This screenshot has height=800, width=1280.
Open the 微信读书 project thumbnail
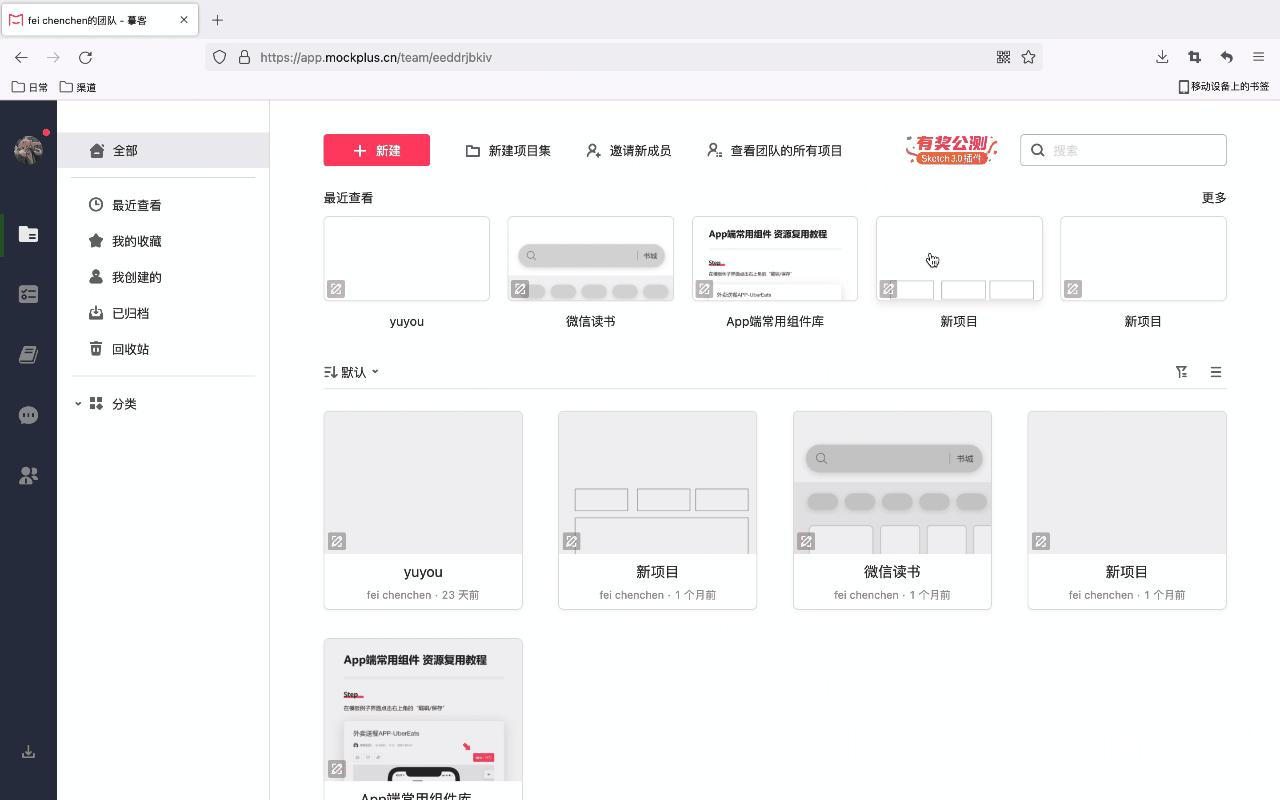coord(892,482)
